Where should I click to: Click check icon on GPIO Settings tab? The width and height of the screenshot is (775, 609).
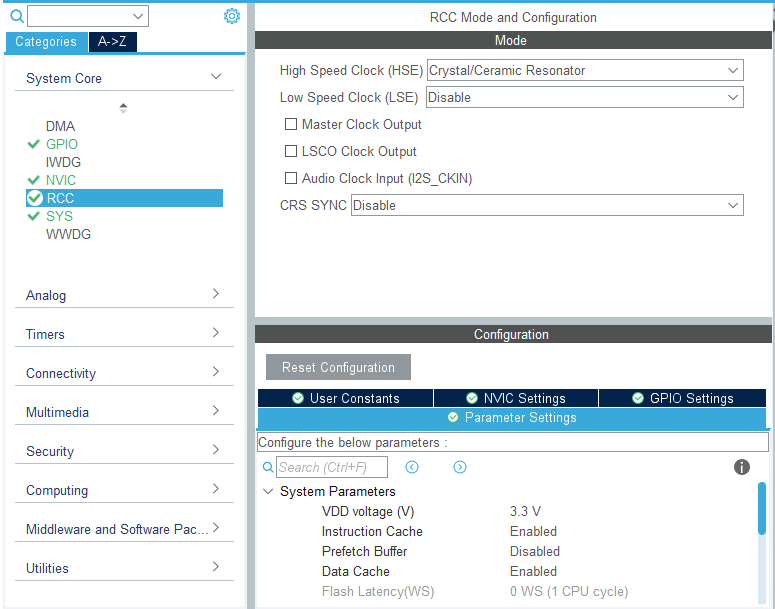click(x=638, y=398)
